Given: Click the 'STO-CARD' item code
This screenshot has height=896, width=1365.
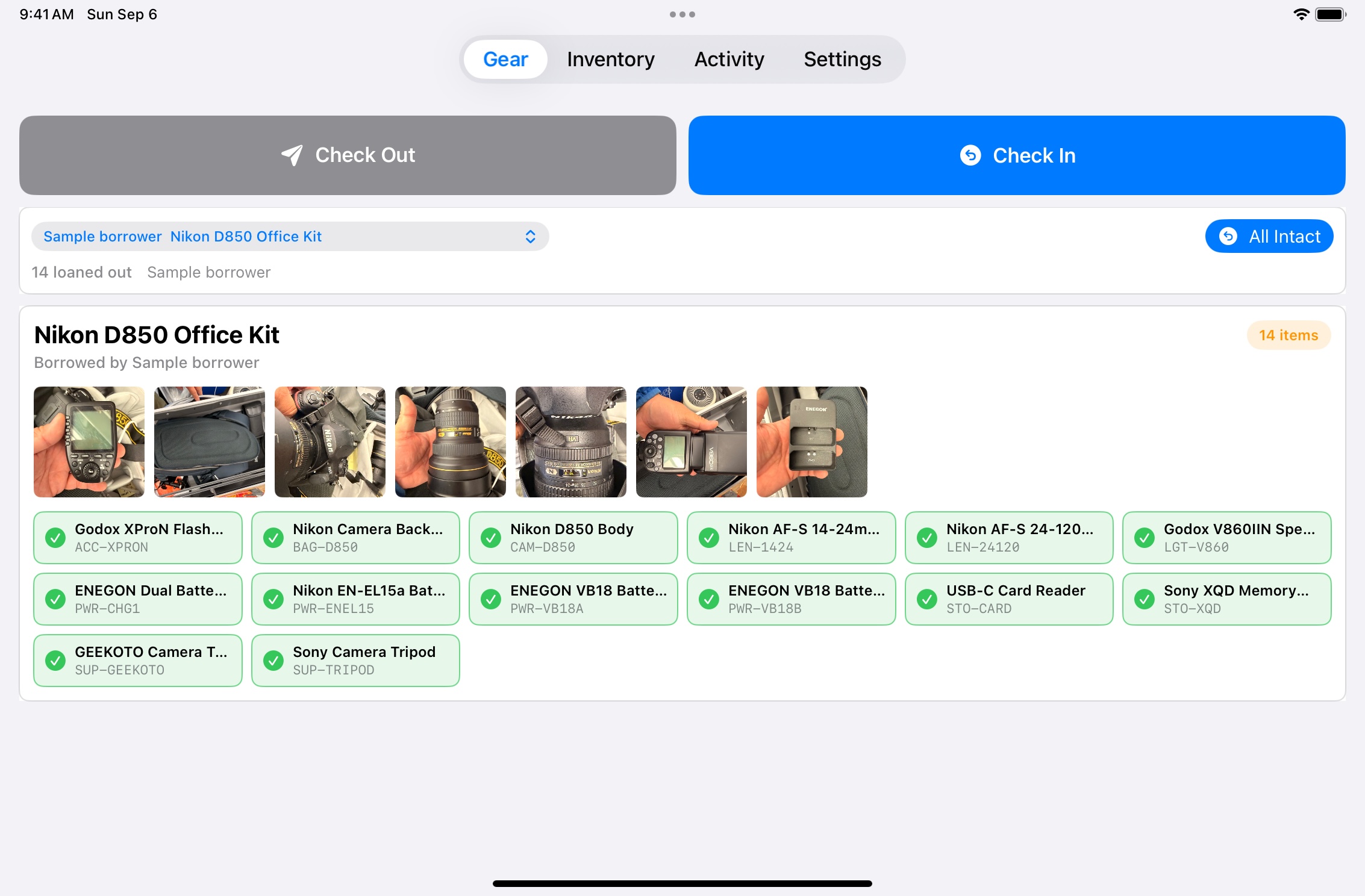Looking at the screenshot, I should (979, 609).
